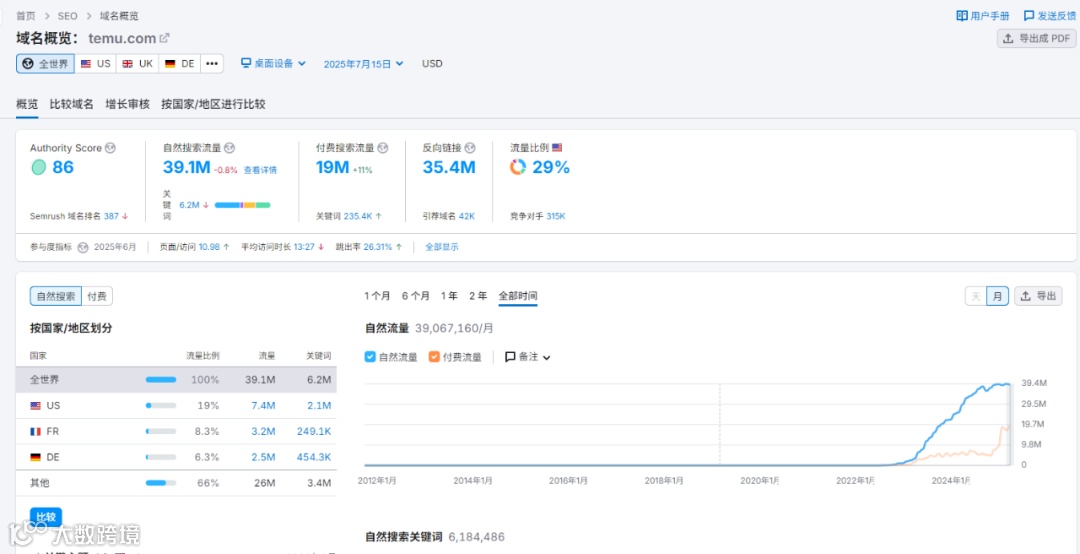Select the 全部时间 time range
The image size is (1080, 554).
coord(518,296)
